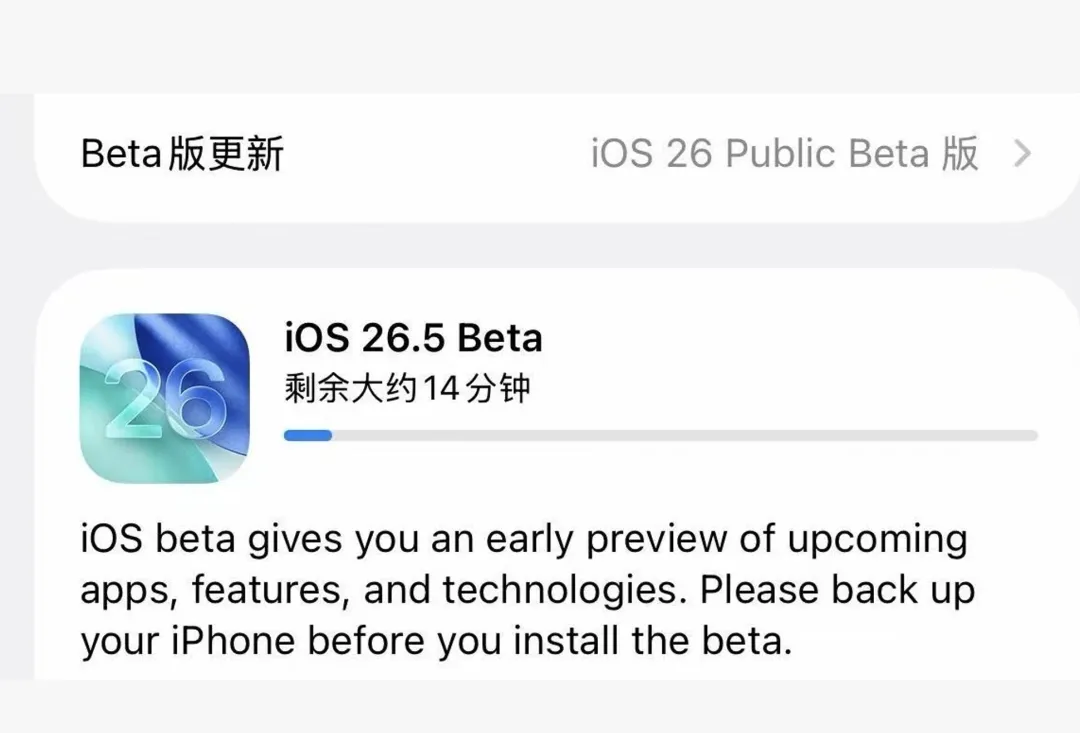Image resolution: width=1080 pixels, height=733 pixels.
Task: Tap the large "26" numeral on the icon
Action: [x=165, y=402]
